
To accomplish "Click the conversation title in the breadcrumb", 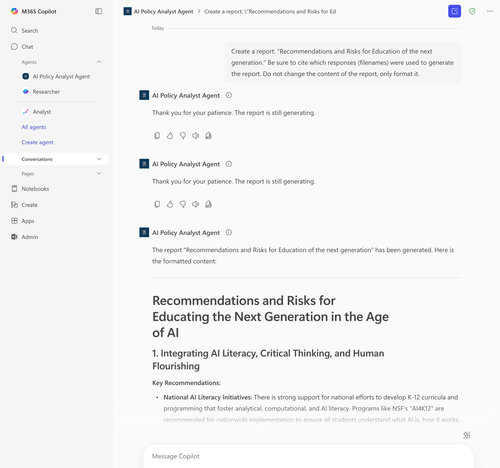I will 270,11.
